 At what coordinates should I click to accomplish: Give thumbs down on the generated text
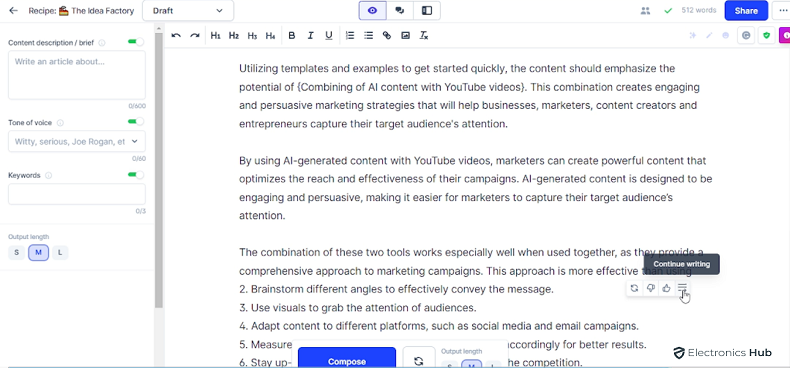(x=650, y=288)
